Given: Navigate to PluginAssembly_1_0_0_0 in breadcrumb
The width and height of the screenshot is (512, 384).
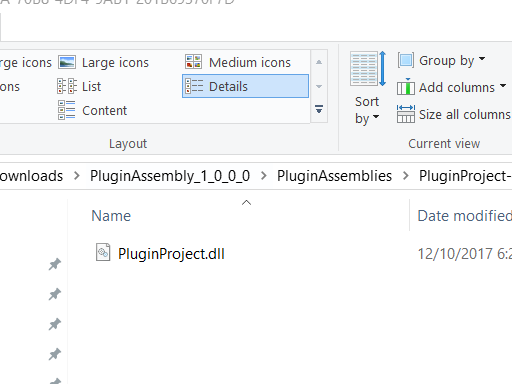Looking at the screenshot, I should click(x=170, y=176).
